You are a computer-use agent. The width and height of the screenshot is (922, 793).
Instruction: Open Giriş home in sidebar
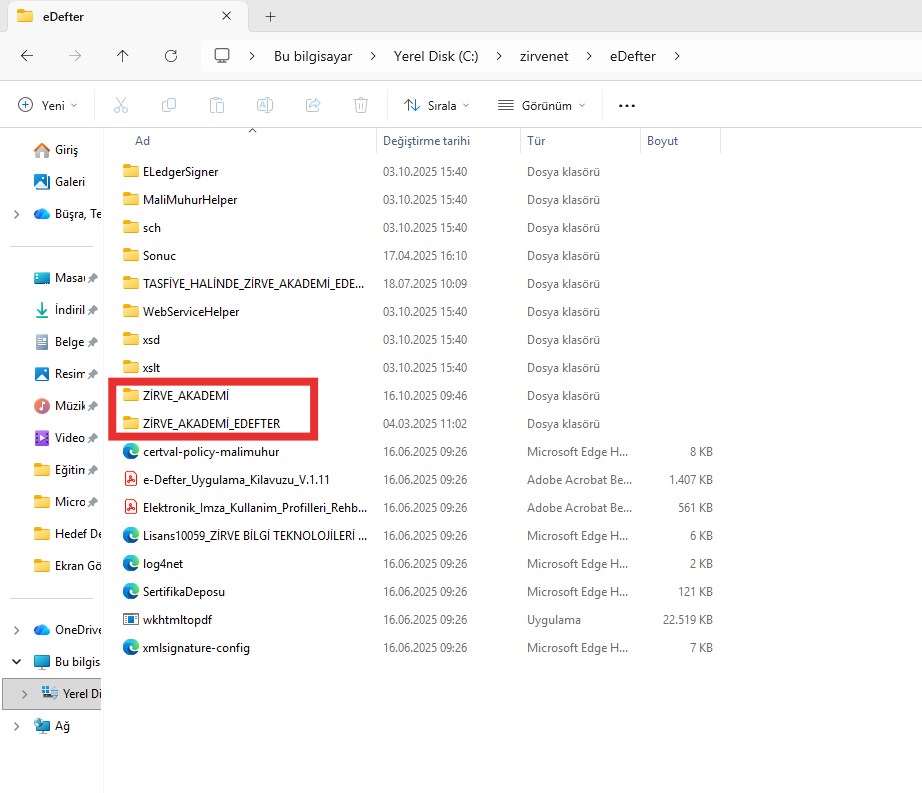point(56,150)
